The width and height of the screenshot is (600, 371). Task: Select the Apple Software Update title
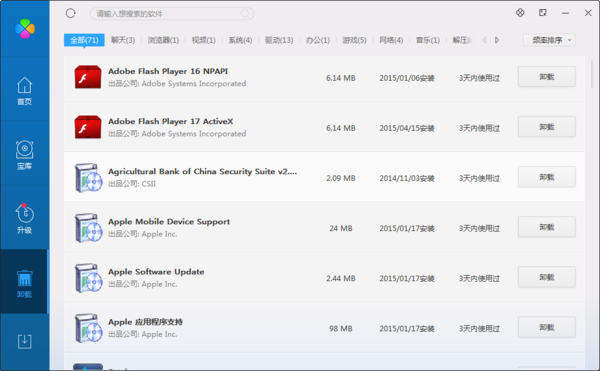click(x=156, y=272)
